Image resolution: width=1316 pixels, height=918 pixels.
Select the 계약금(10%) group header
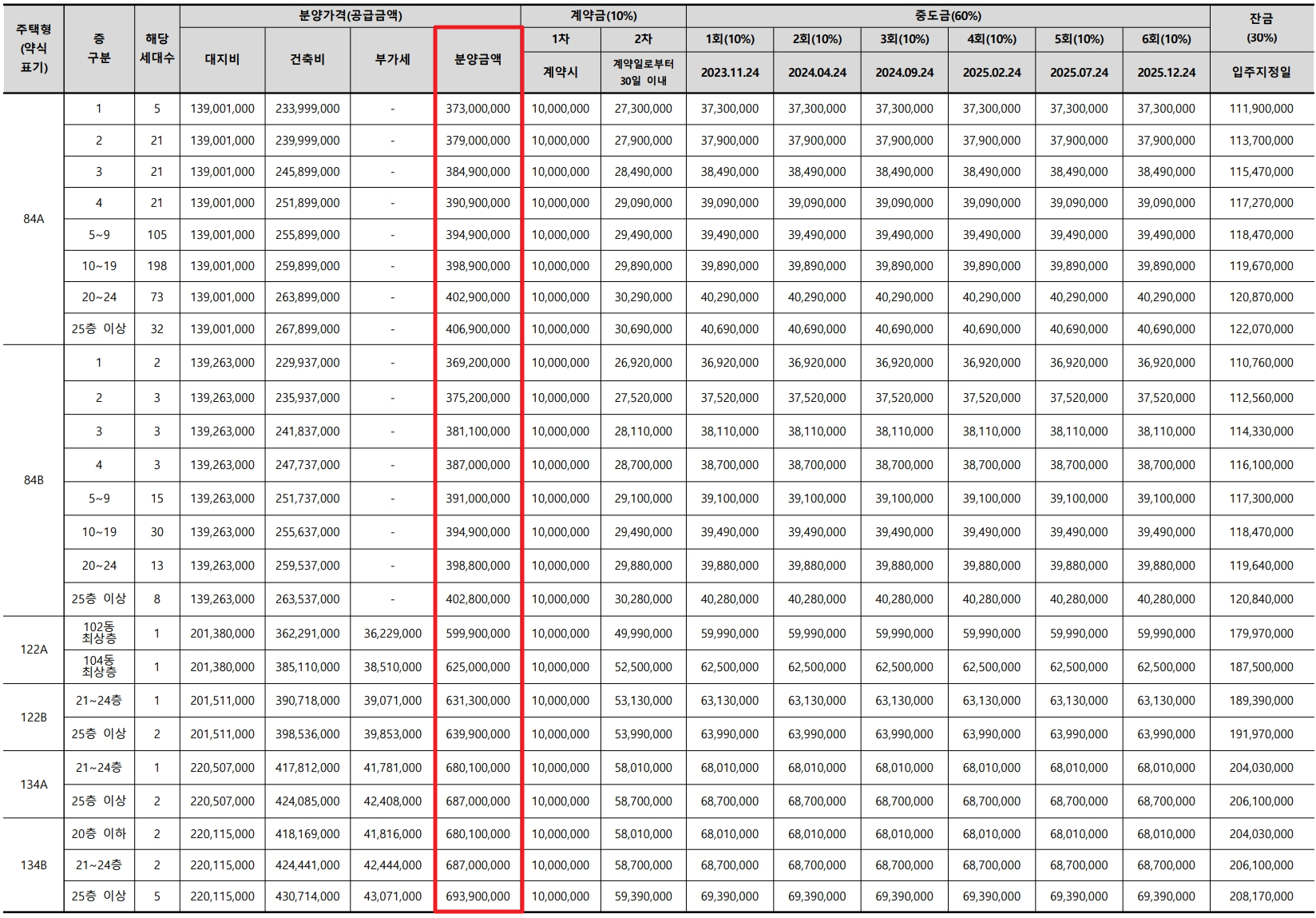[603, 16]
